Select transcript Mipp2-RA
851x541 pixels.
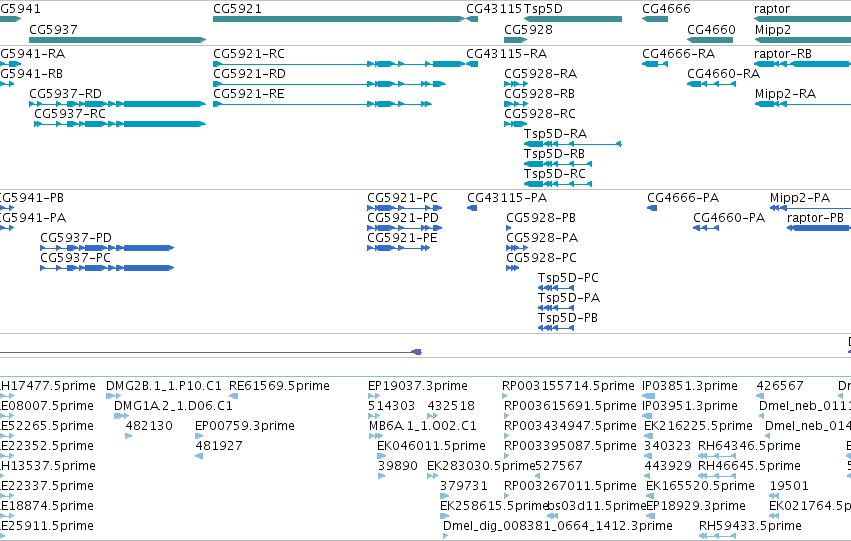point(803,104)
